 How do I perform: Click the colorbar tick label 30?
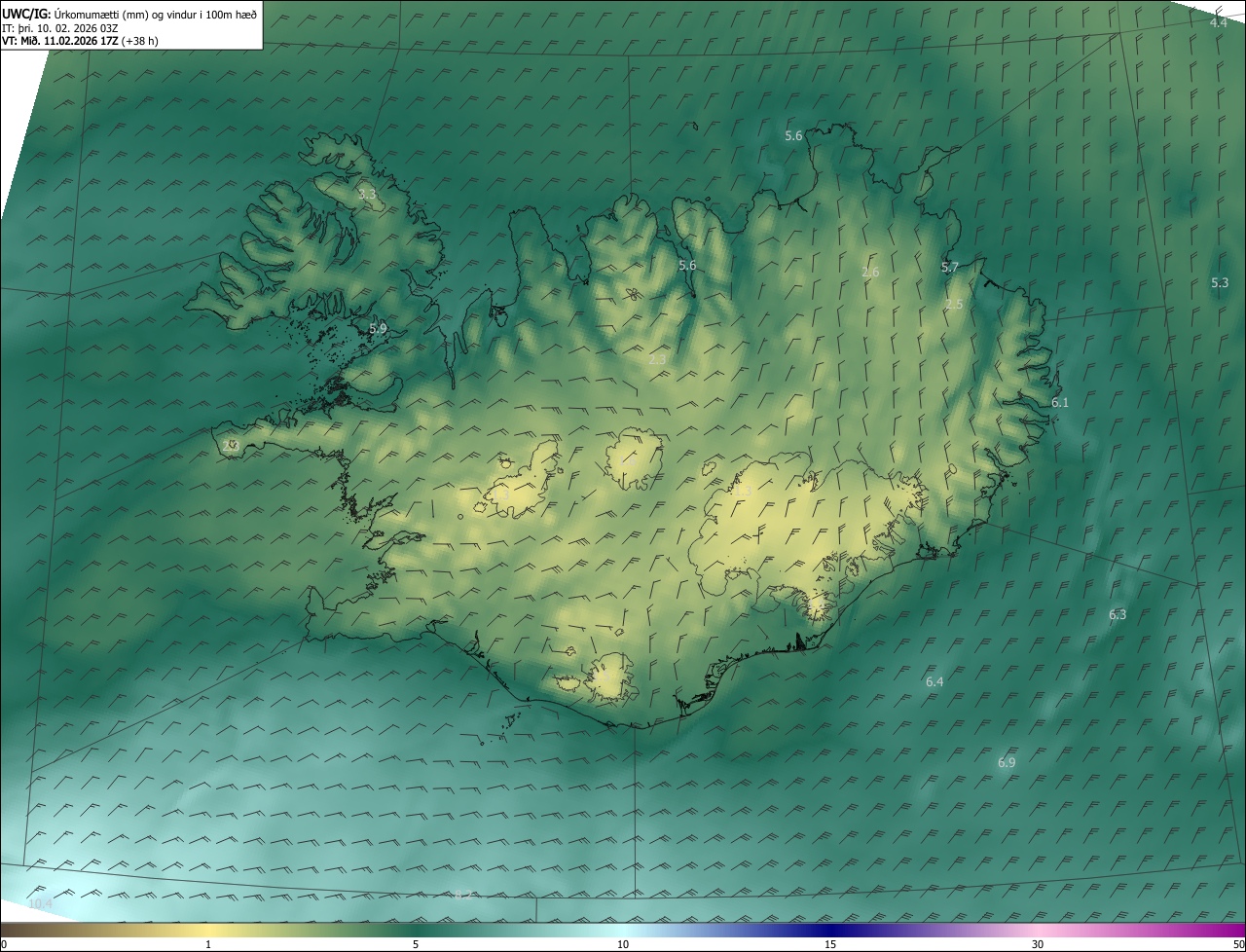[1038, 944]
